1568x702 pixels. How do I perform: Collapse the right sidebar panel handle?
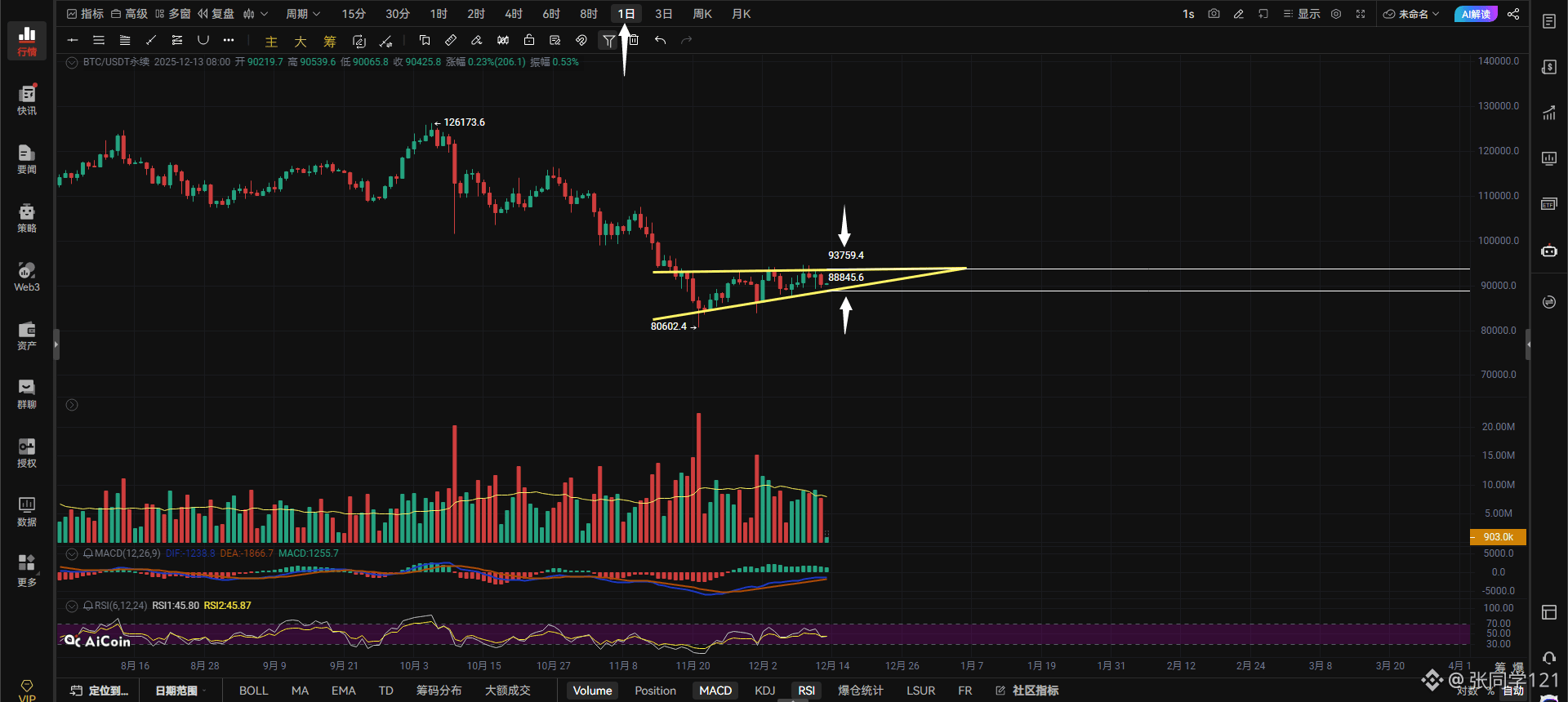tap(1528, 344)
